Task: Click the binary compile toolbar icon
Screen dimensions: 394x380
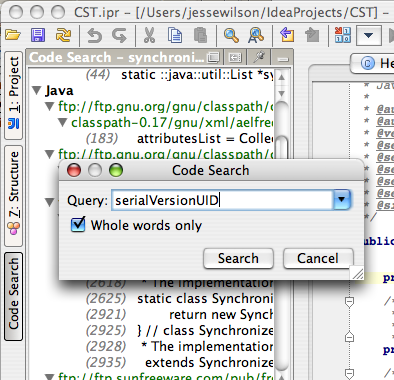Action: pos(343,35)
